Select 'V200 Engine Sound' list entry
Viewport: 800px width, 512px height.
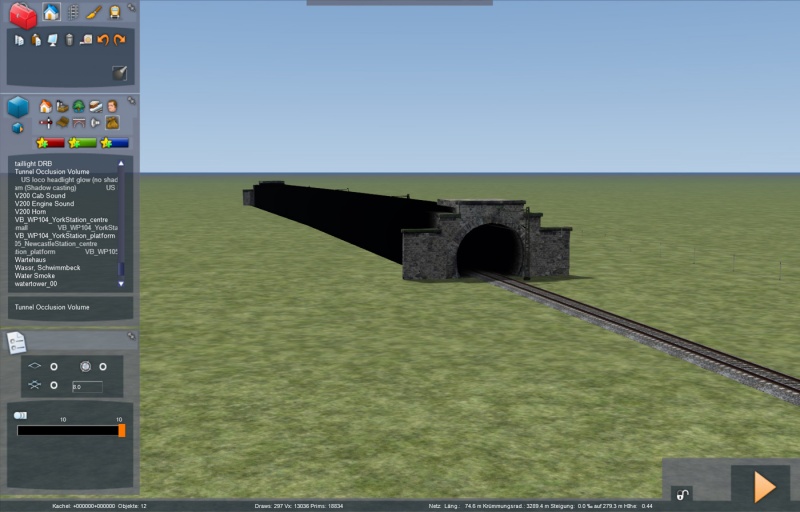tap(44, 203)
